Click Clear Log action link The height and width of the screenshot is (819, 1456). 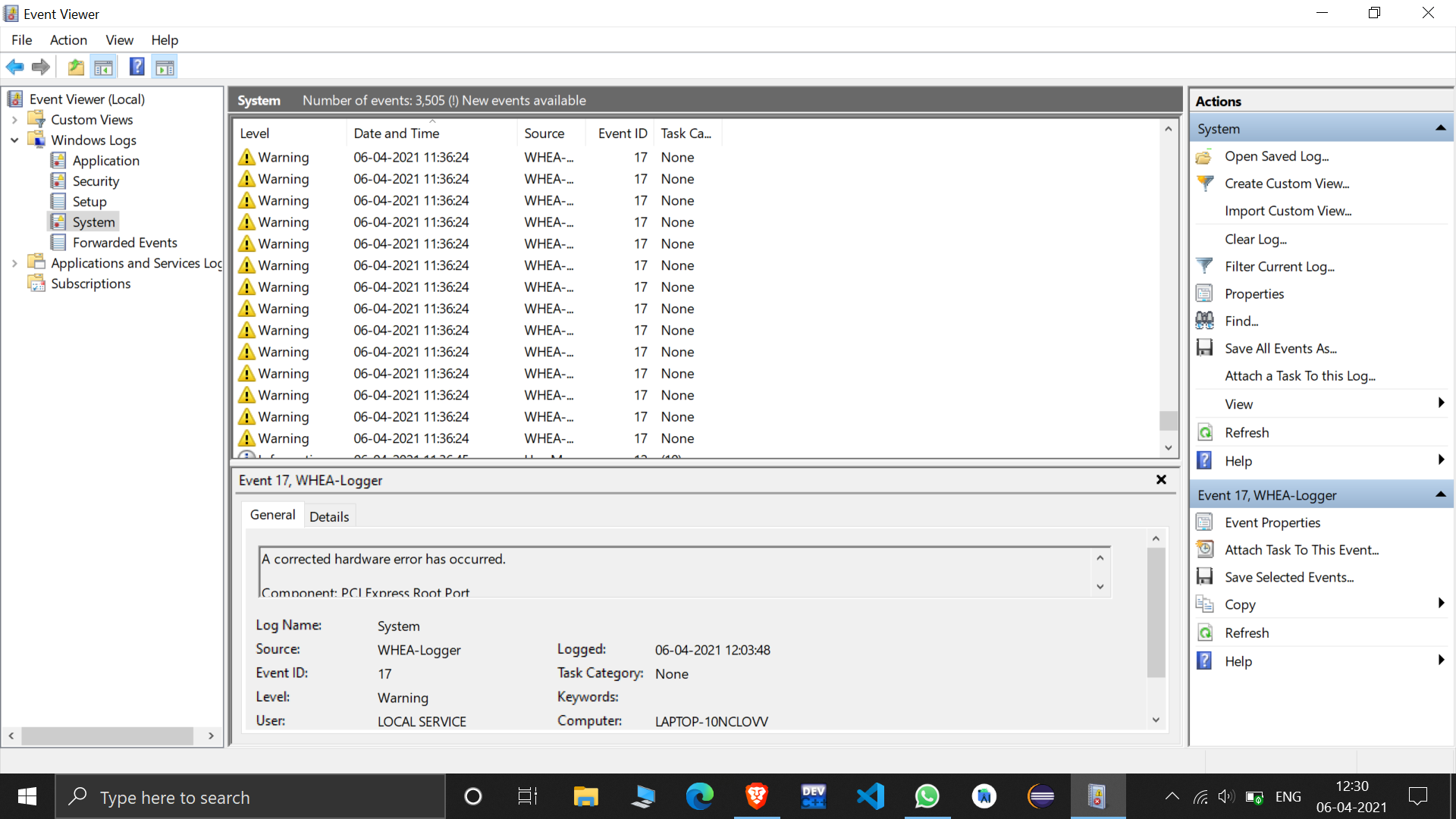coord(1255,239)
